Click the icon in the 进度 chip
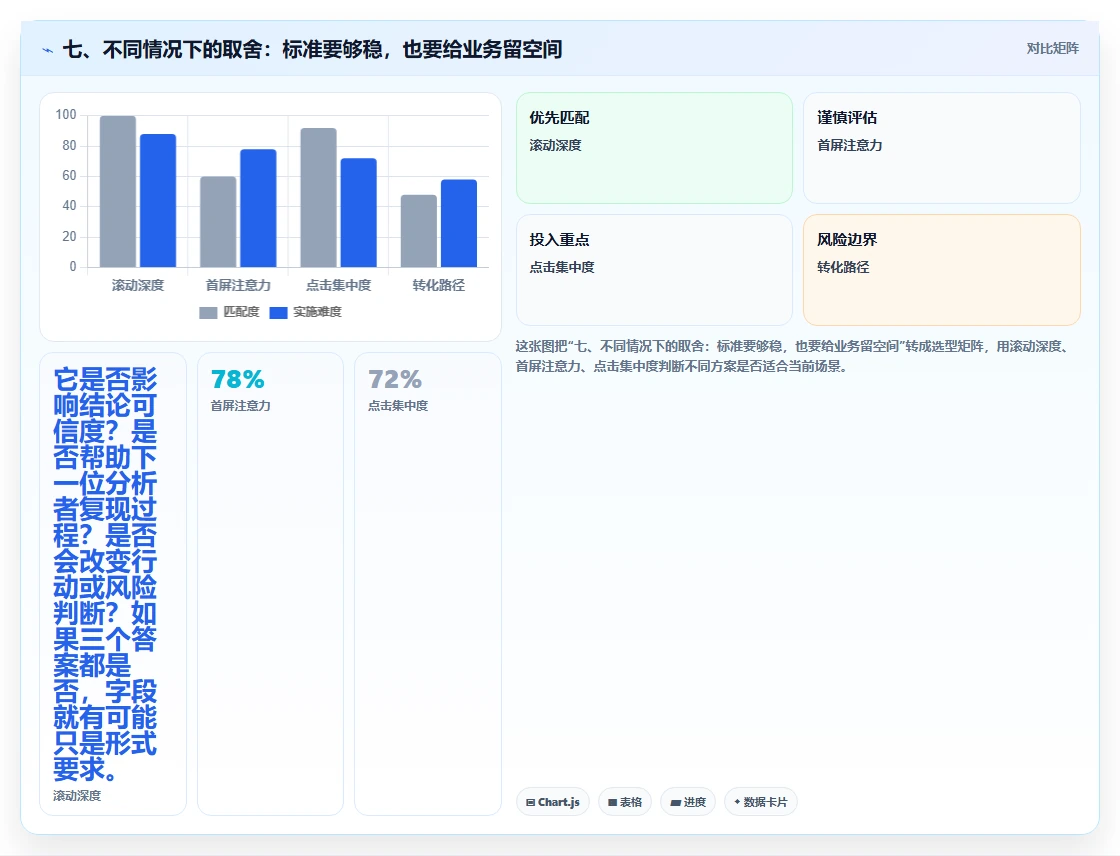This screenshot has height=856, width=1120. pyautogui.click(x=675, y=802)
